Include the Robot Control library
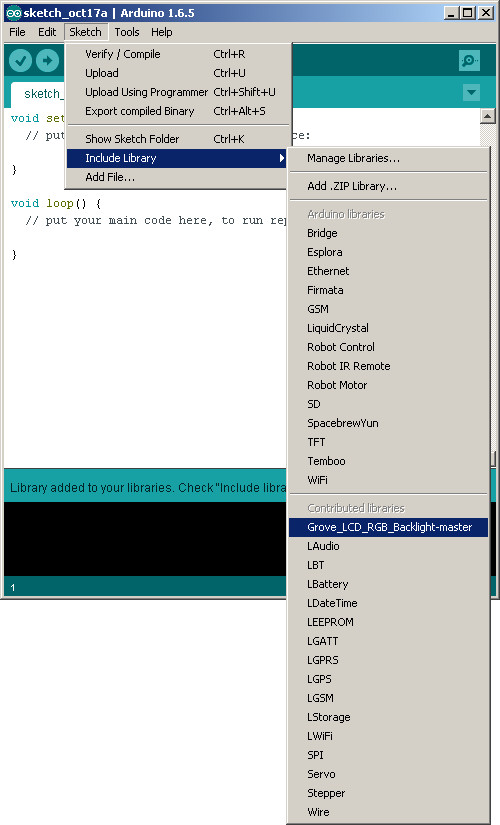This screenshot has width=500, height=825. 388,347
